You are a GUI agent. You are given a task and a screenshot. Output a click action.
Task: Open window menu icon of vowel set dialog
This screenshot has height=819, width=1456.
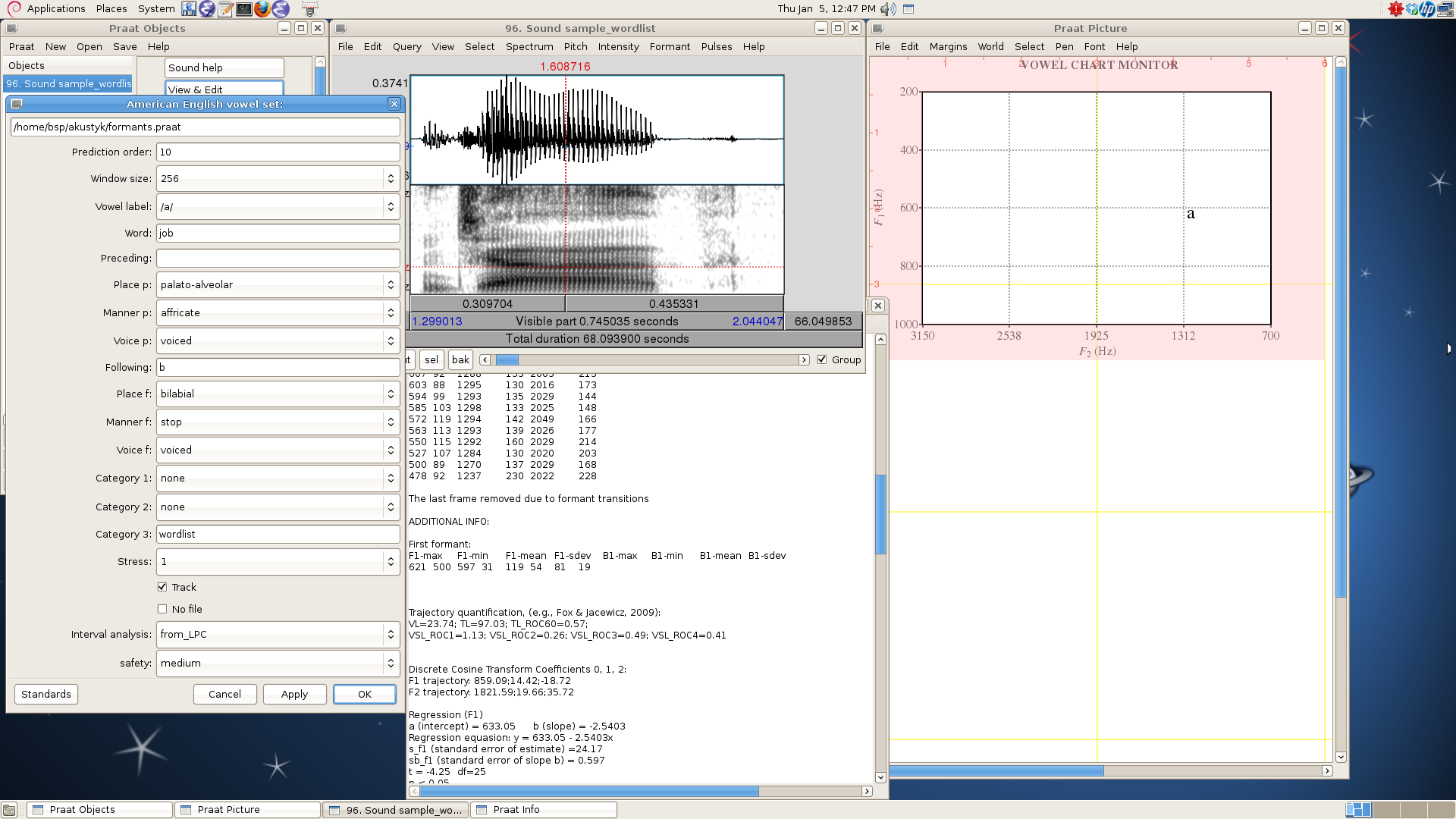[17, 104]
